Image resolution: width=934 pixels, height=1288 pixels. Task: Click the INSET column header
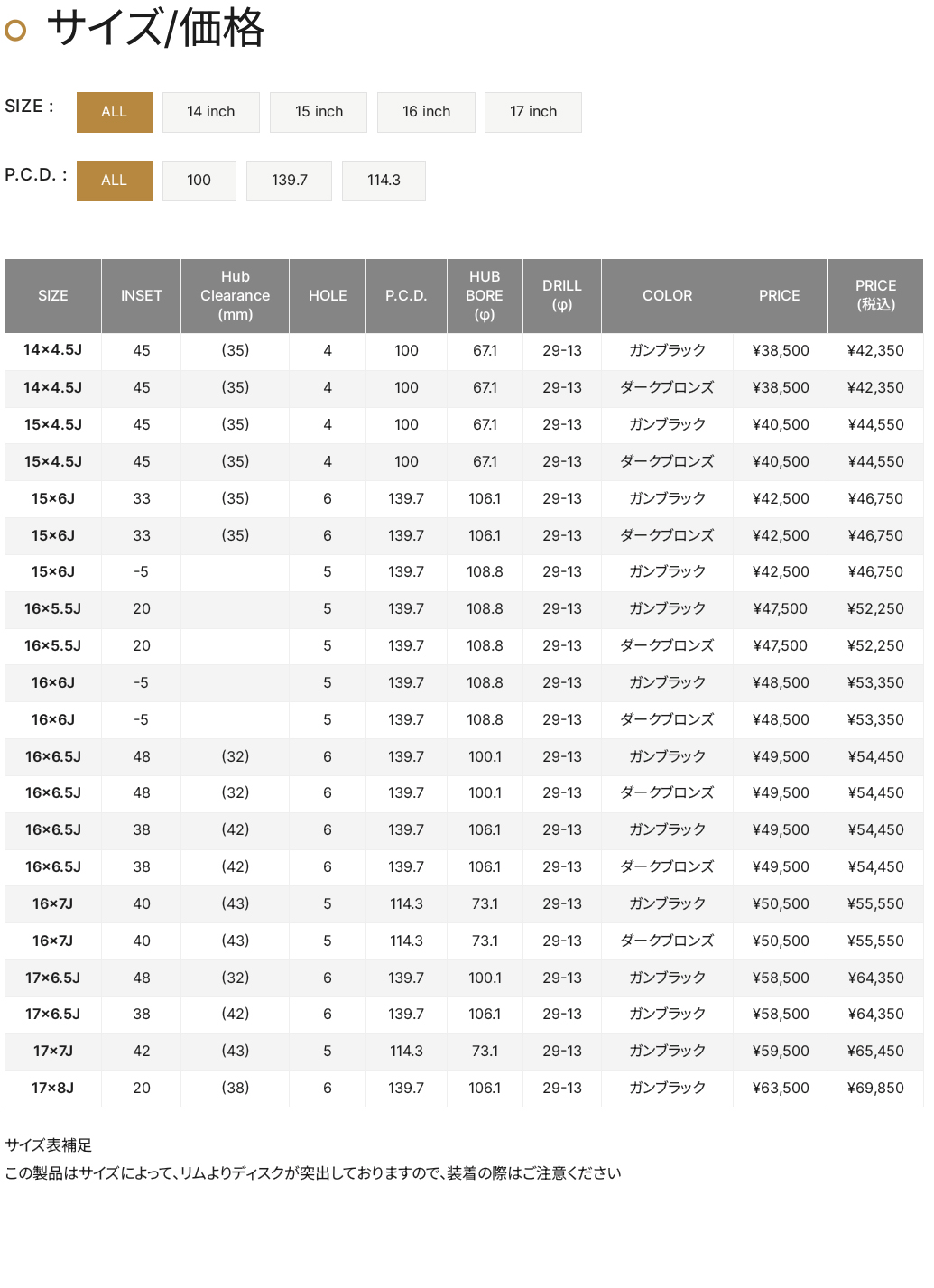(x=142, y=296)
